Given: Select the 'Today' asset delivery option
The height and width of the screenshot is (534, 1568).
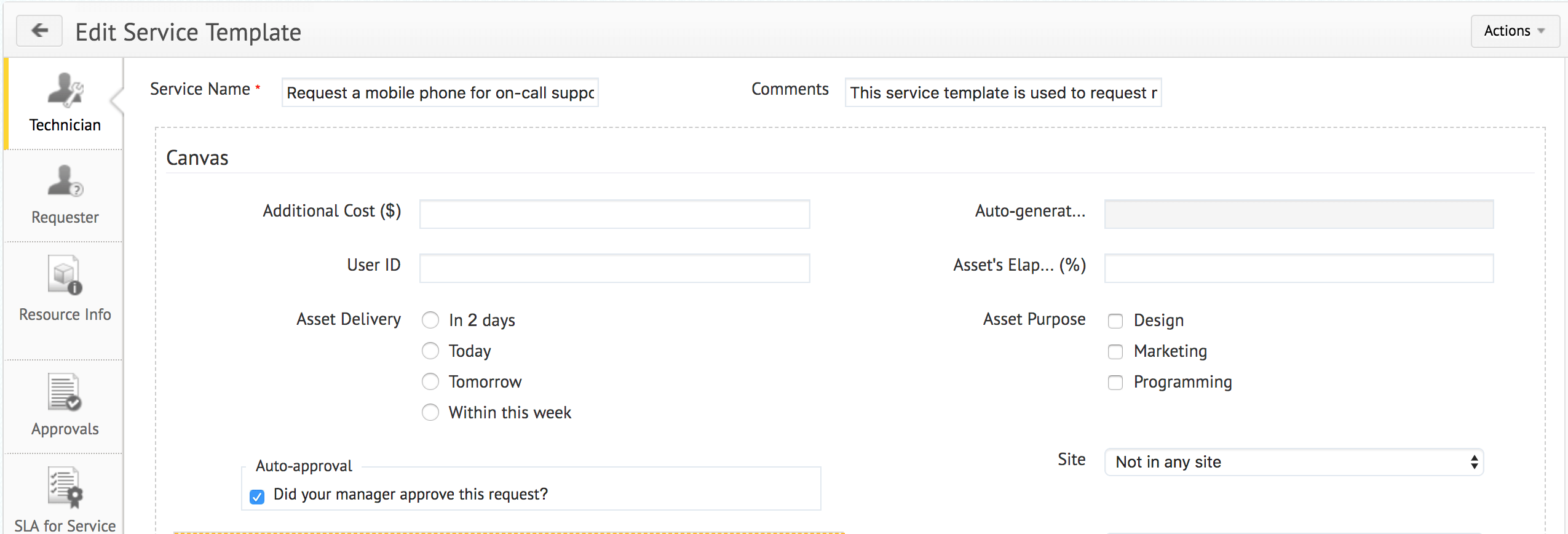Looking at the screenshot, I should pos(430,351).
